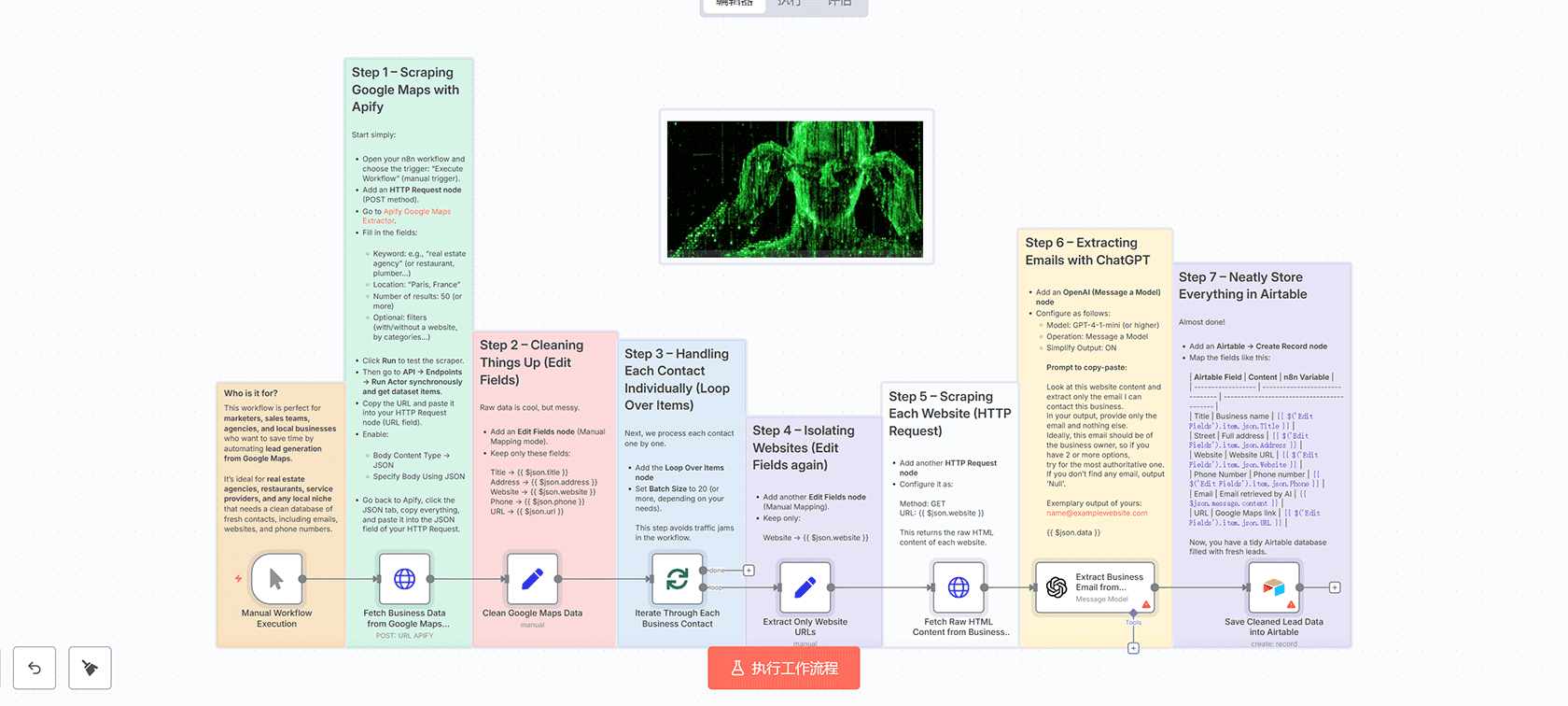Select the Step 7 Airtable sticky note heading
Image resolution: width=1568 pixels, height=706 pixels.
(1242, 286)
